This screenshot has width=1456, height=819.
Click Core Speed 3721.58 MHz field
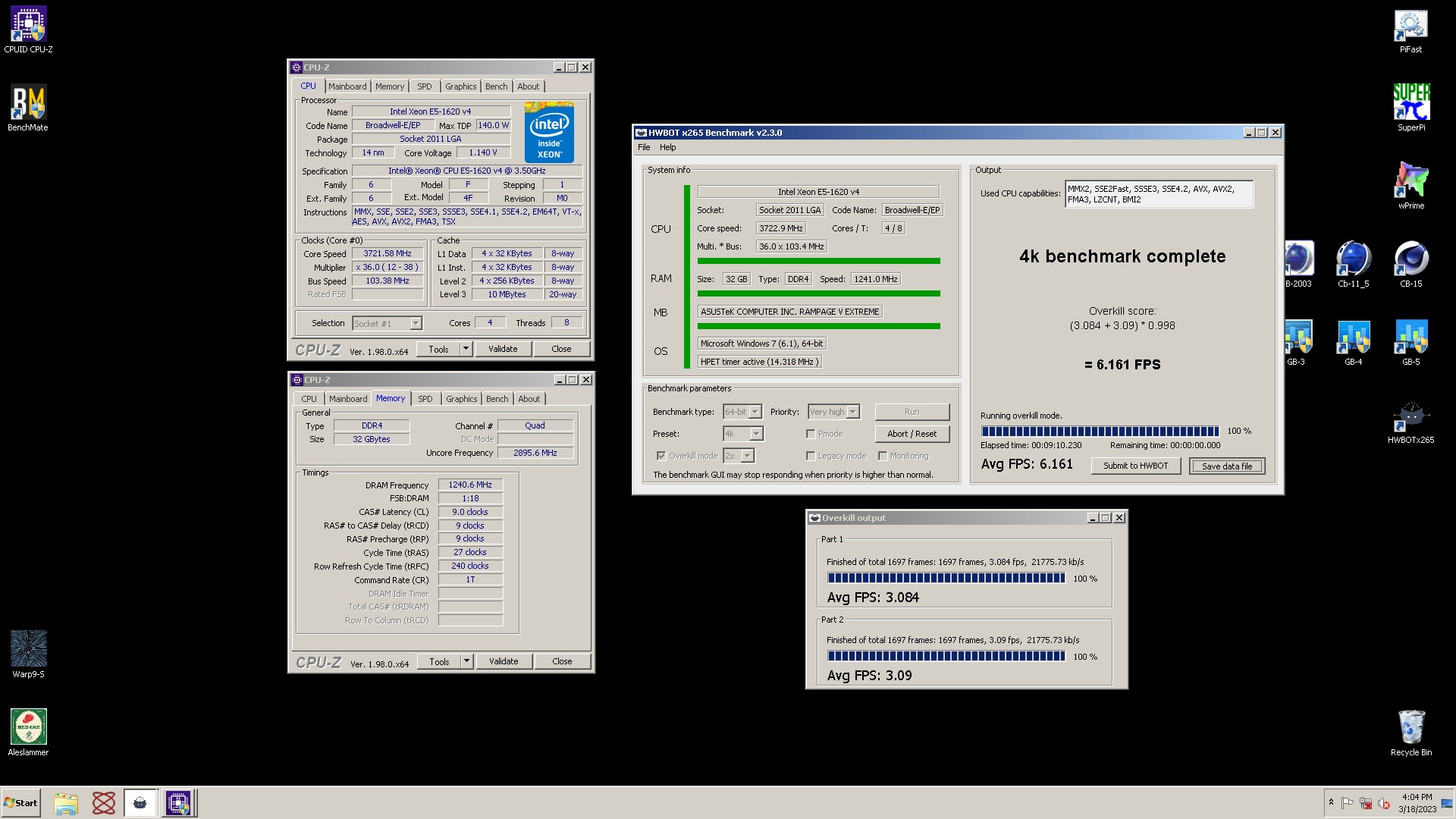388,254
